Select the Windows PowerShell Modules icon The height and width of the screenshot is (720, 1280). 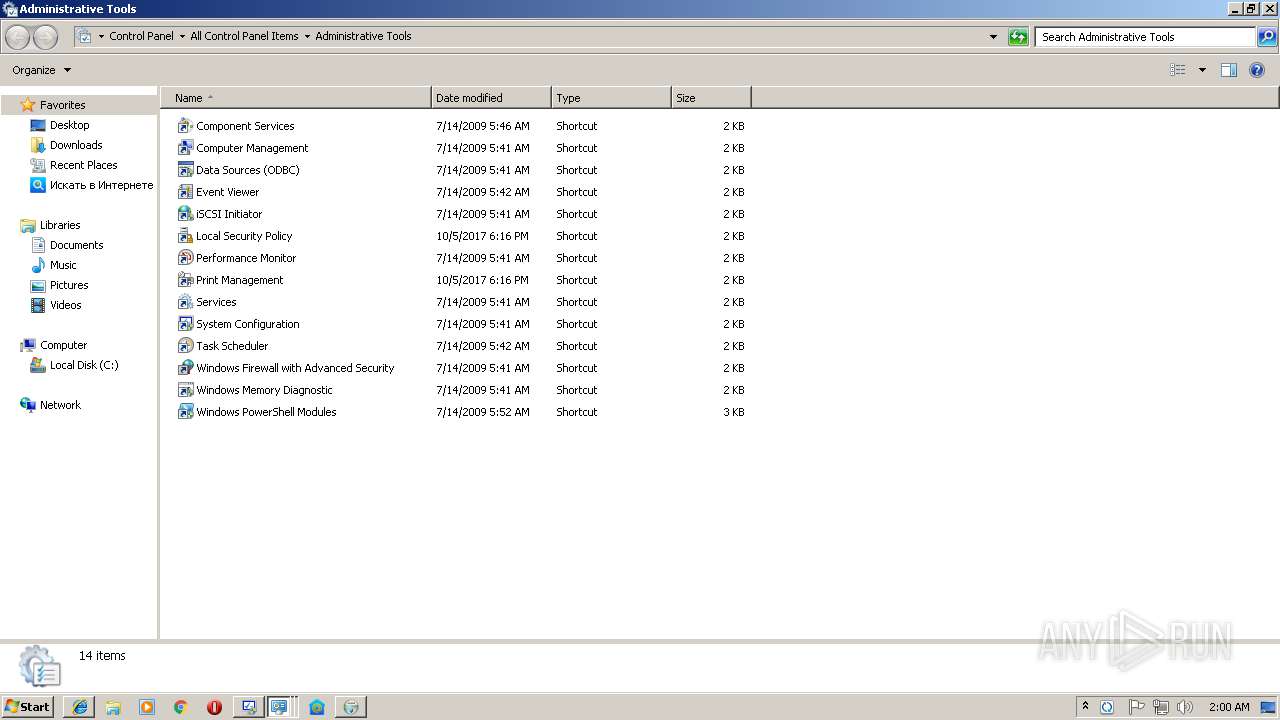coord(185,412)
